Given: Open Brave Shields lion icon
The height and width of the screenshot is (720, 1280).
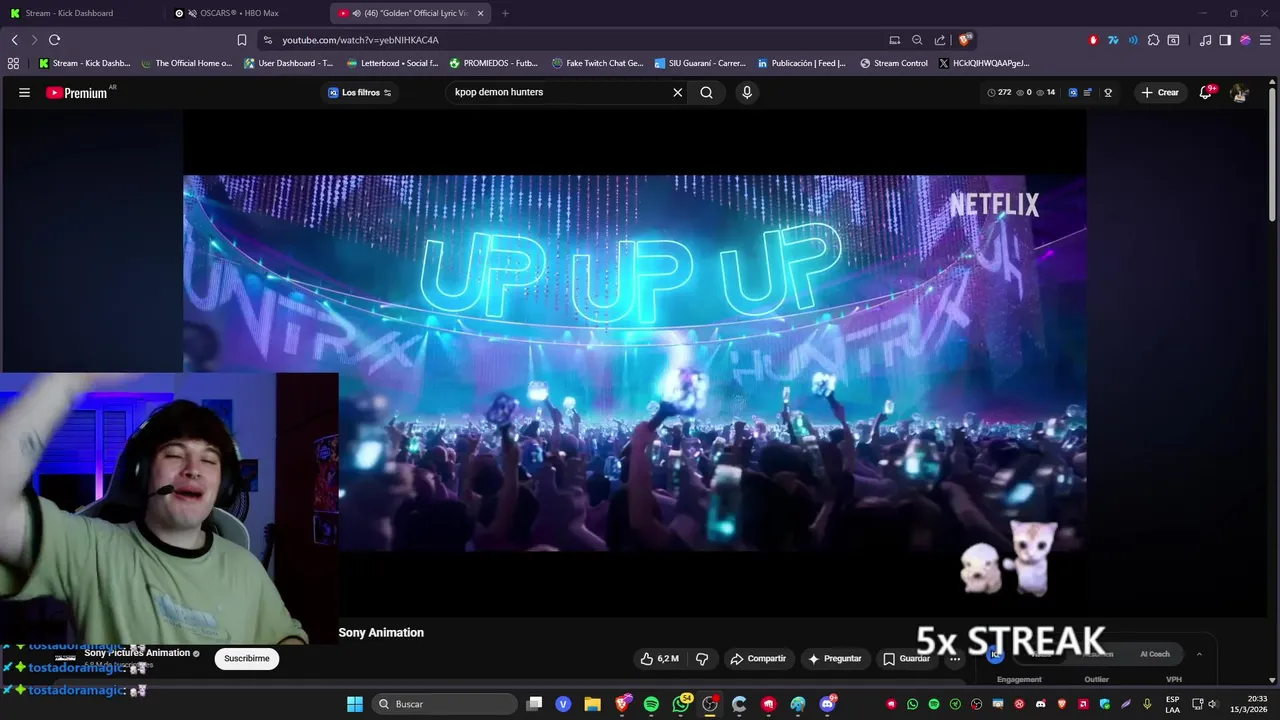Looking at the screenshot, I should pos(964,40).
